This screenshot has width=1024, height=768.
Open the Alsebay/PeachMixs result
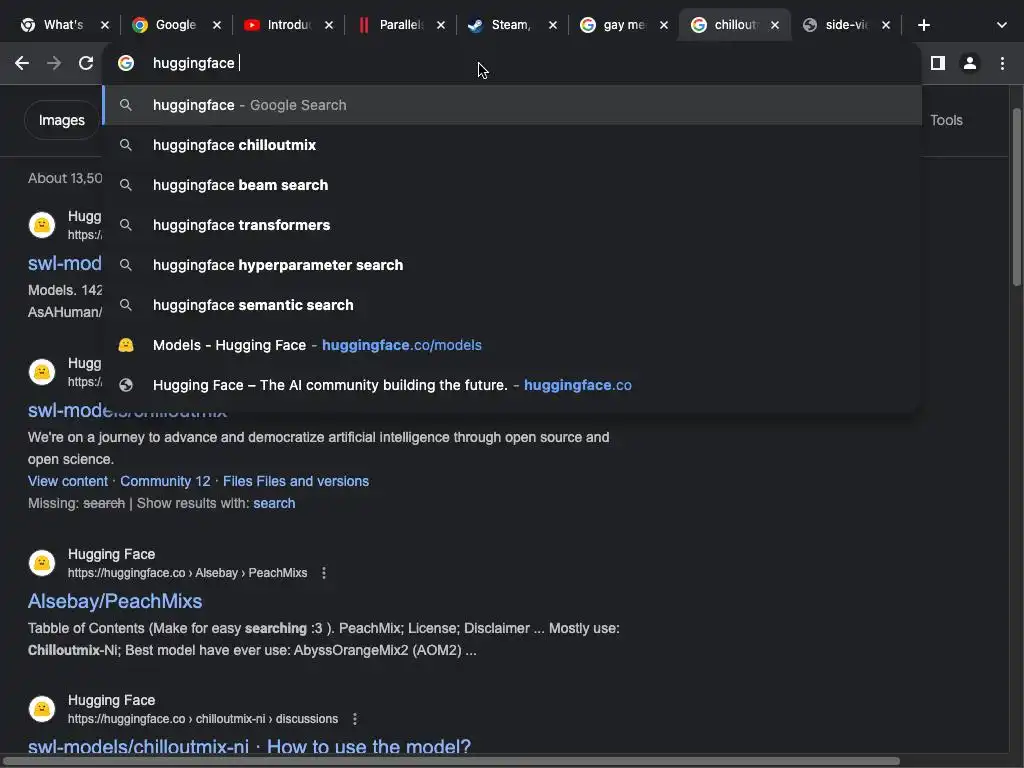coord(115,601)
